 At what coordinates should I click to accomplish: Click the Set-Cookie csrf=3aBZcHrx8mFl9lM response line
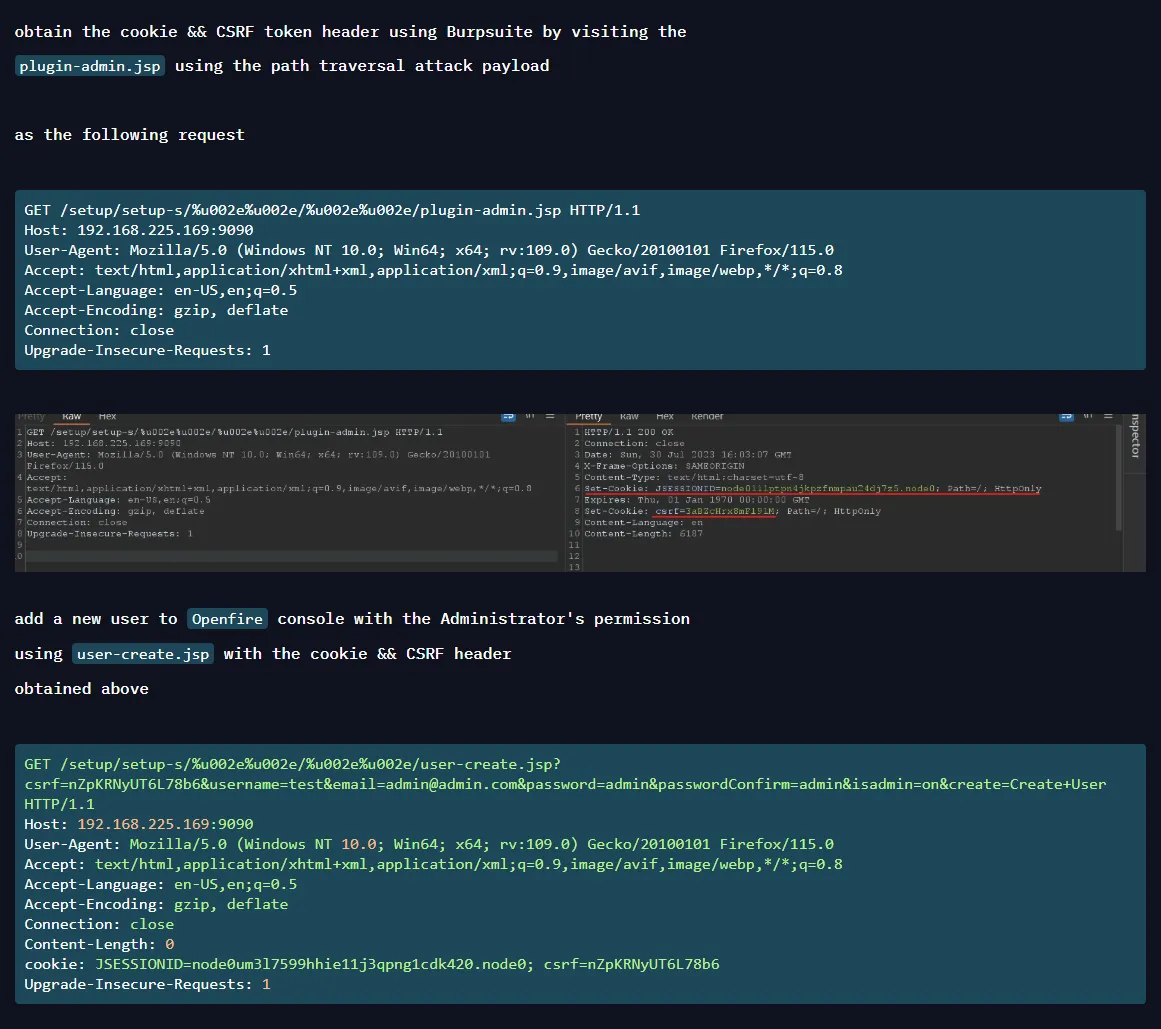pos(732,511)
